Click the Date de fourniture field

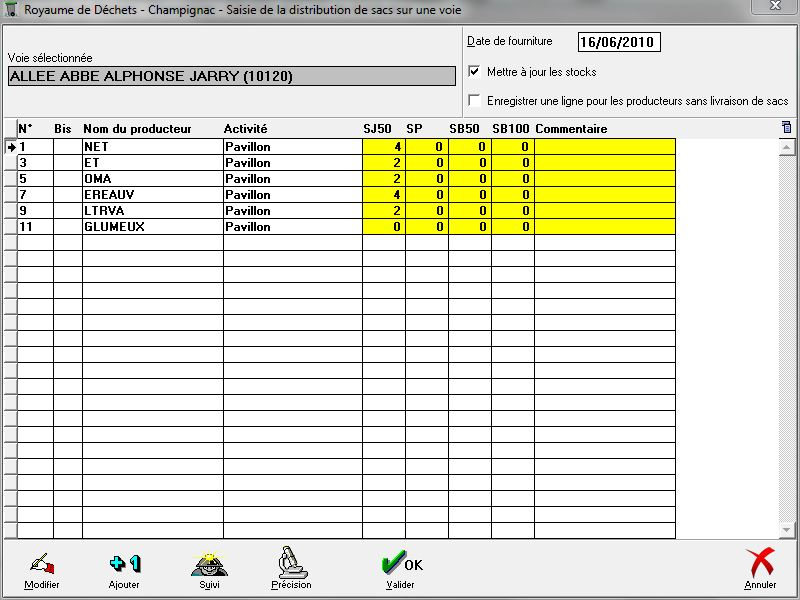tap(619, 42)
